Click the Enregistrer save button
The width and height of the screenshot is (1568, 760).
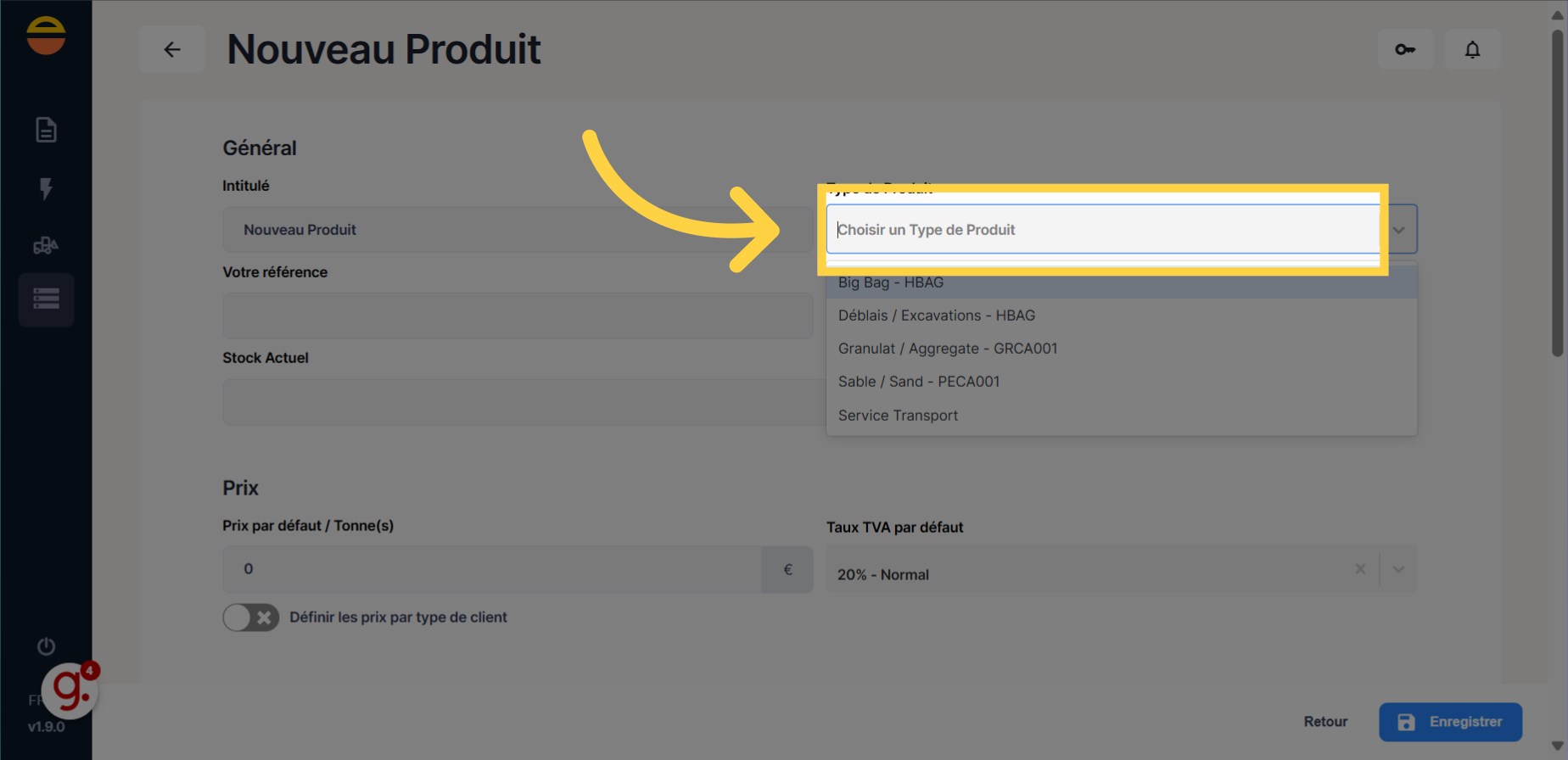coord(1450,722)
